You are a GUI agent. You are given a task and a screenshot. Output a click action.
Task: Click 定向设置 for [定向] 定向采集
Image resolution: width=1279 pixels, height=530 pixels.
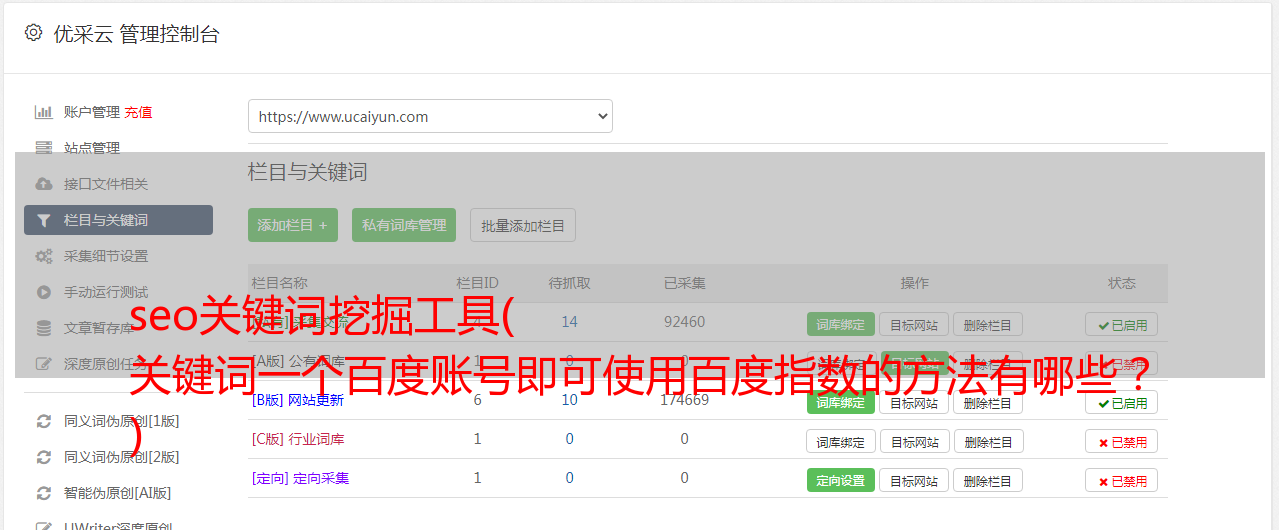[x=841, y=480]
